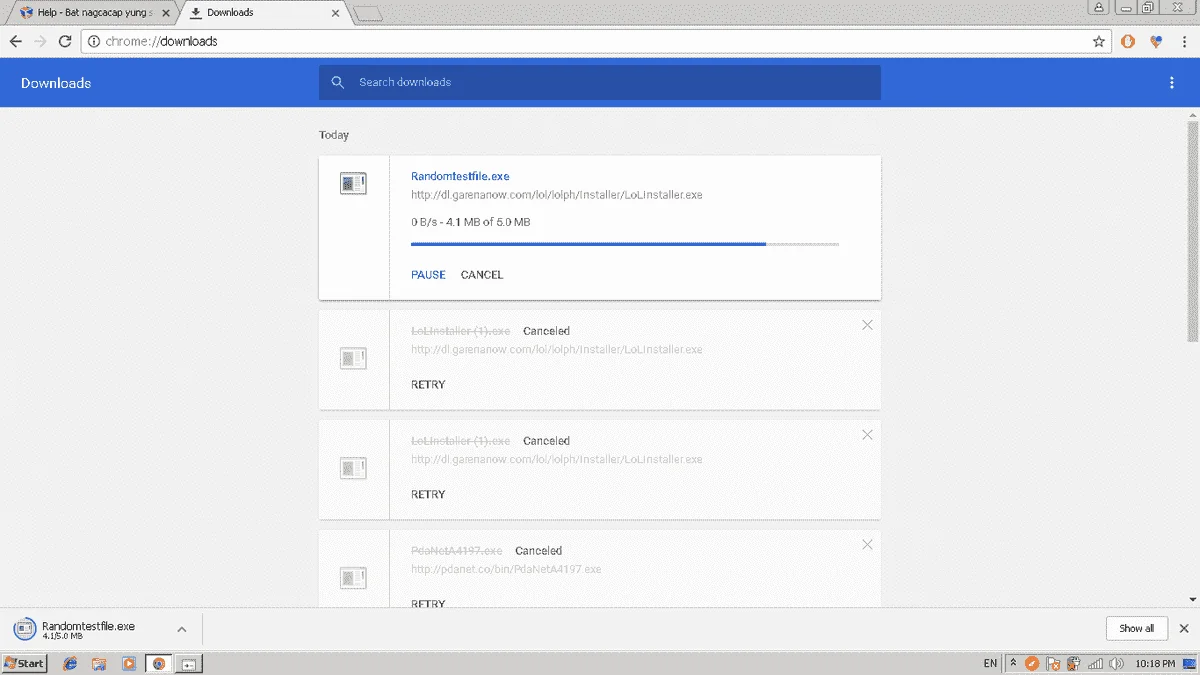
Task: Click the 0 B/s - 4.1 MB status text
Action: click(470, 221)
